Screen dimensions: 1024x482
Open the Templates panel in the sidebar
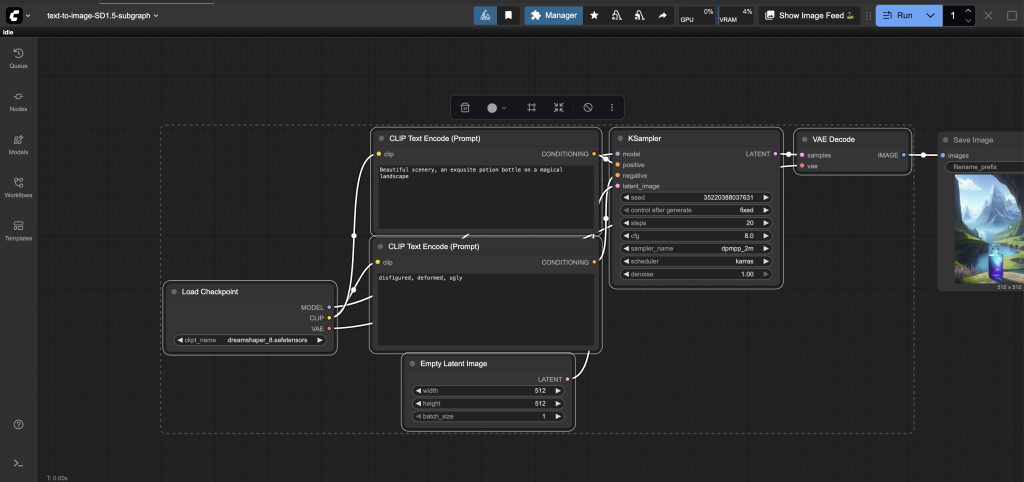tap(18, 229)
